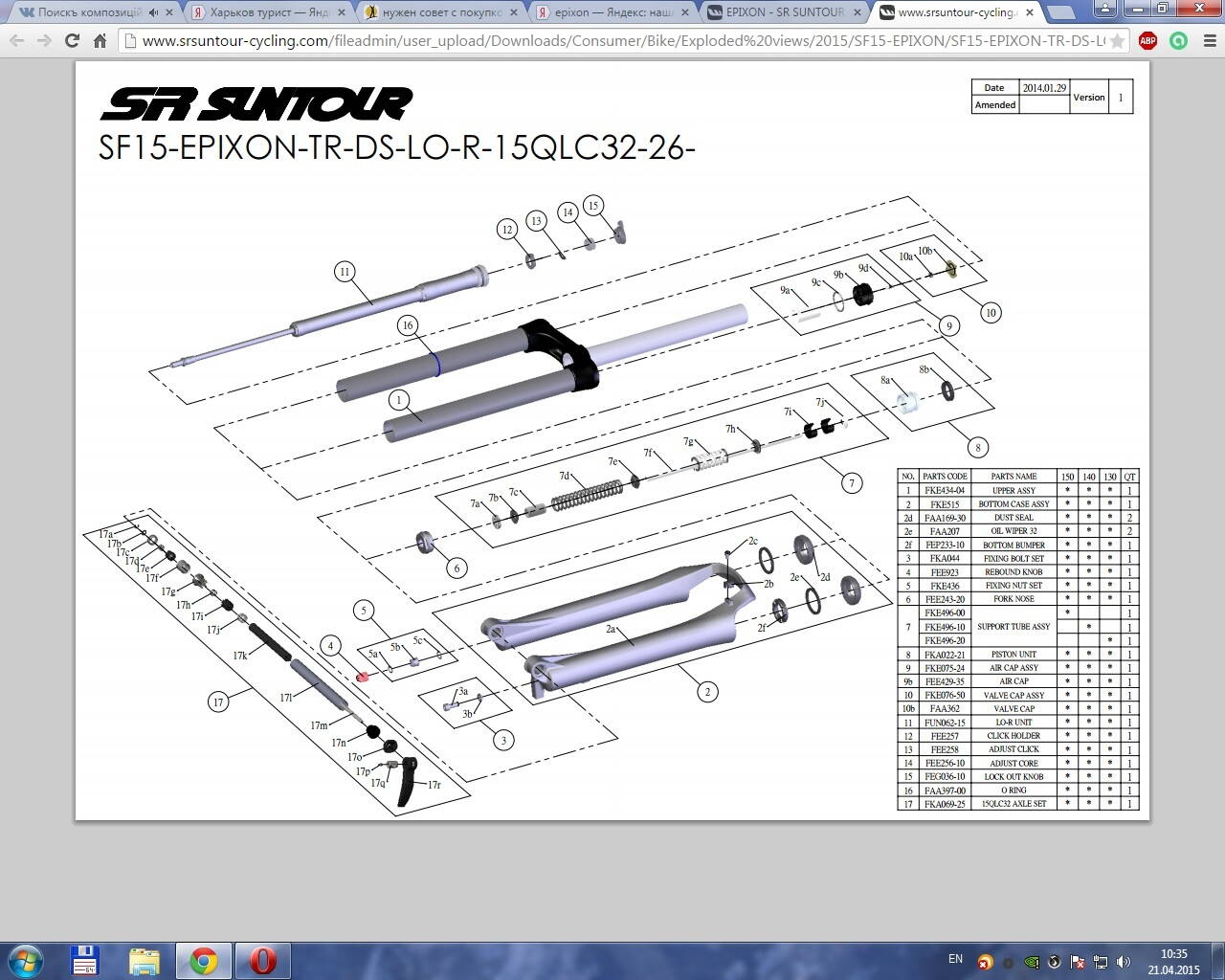This screenshot has height=980, width=1225.
Task: Open the Windows Start menu
Action: click(24, 960)
